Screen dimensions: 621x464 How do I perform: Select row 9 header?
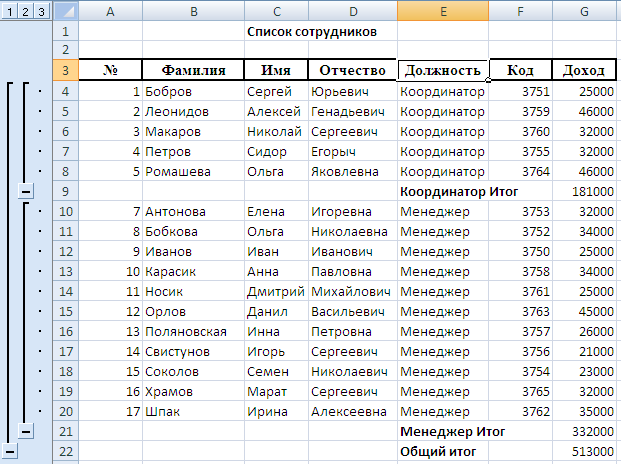coord(65,192)
